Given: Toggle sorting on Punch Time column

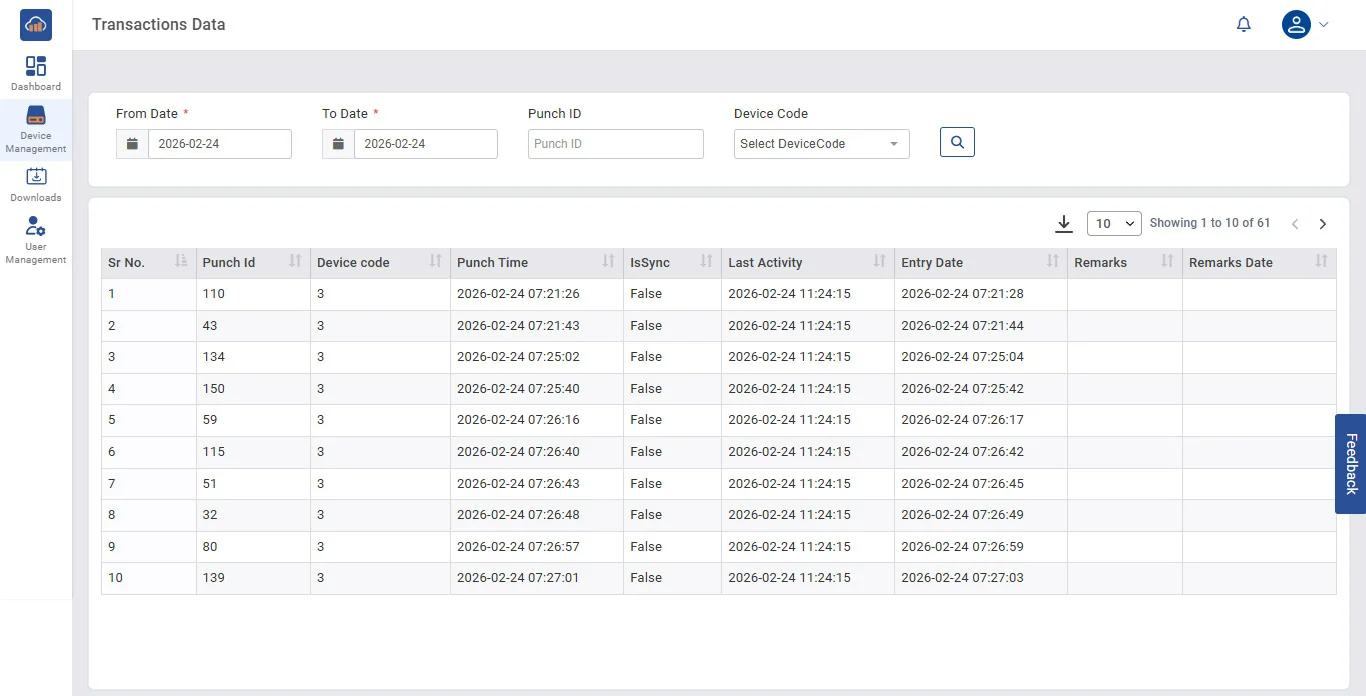Looking at the screenshot, I should tap(608, 262).
